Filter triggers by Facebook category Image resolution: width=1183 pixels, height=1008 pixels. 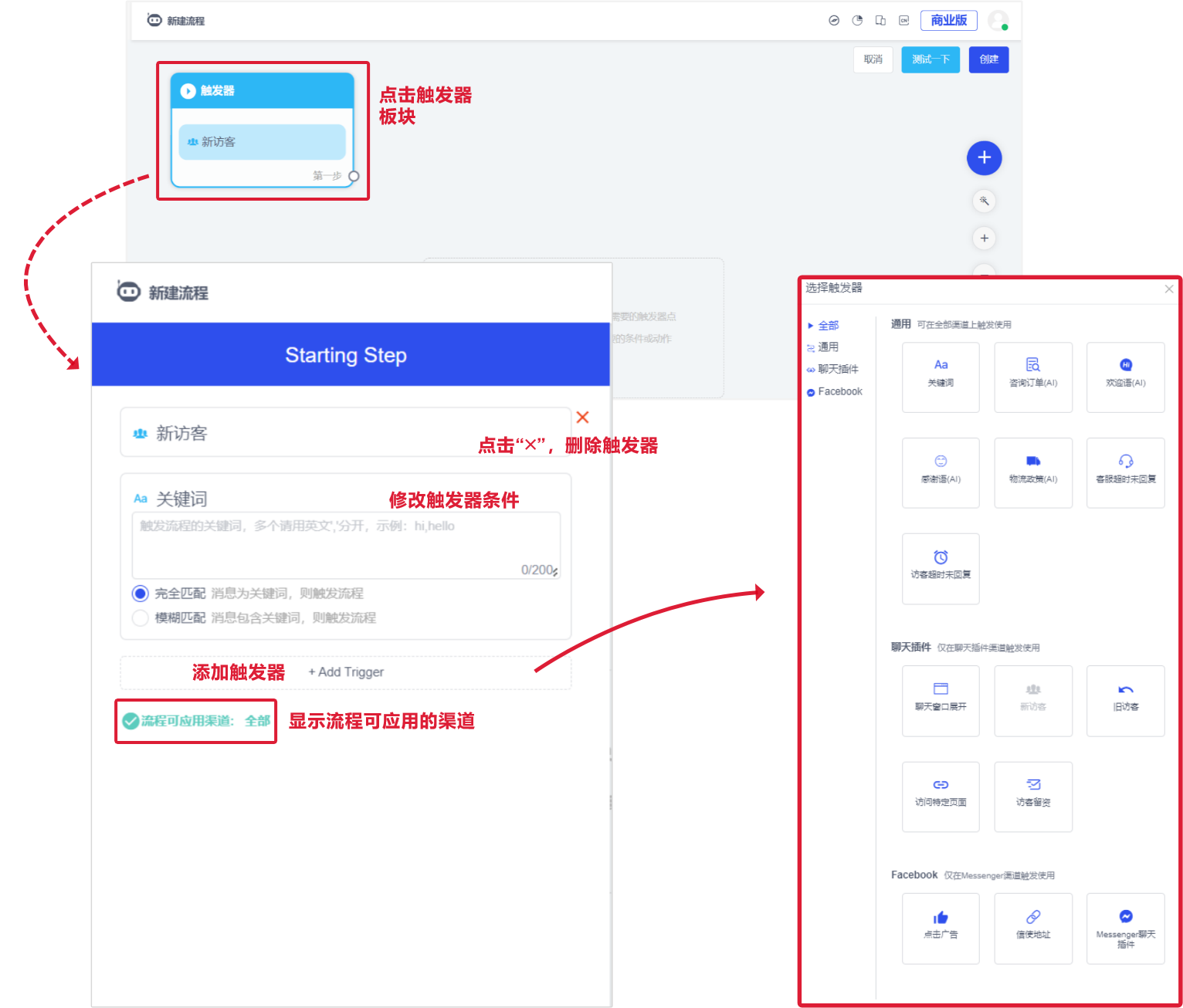840,392
